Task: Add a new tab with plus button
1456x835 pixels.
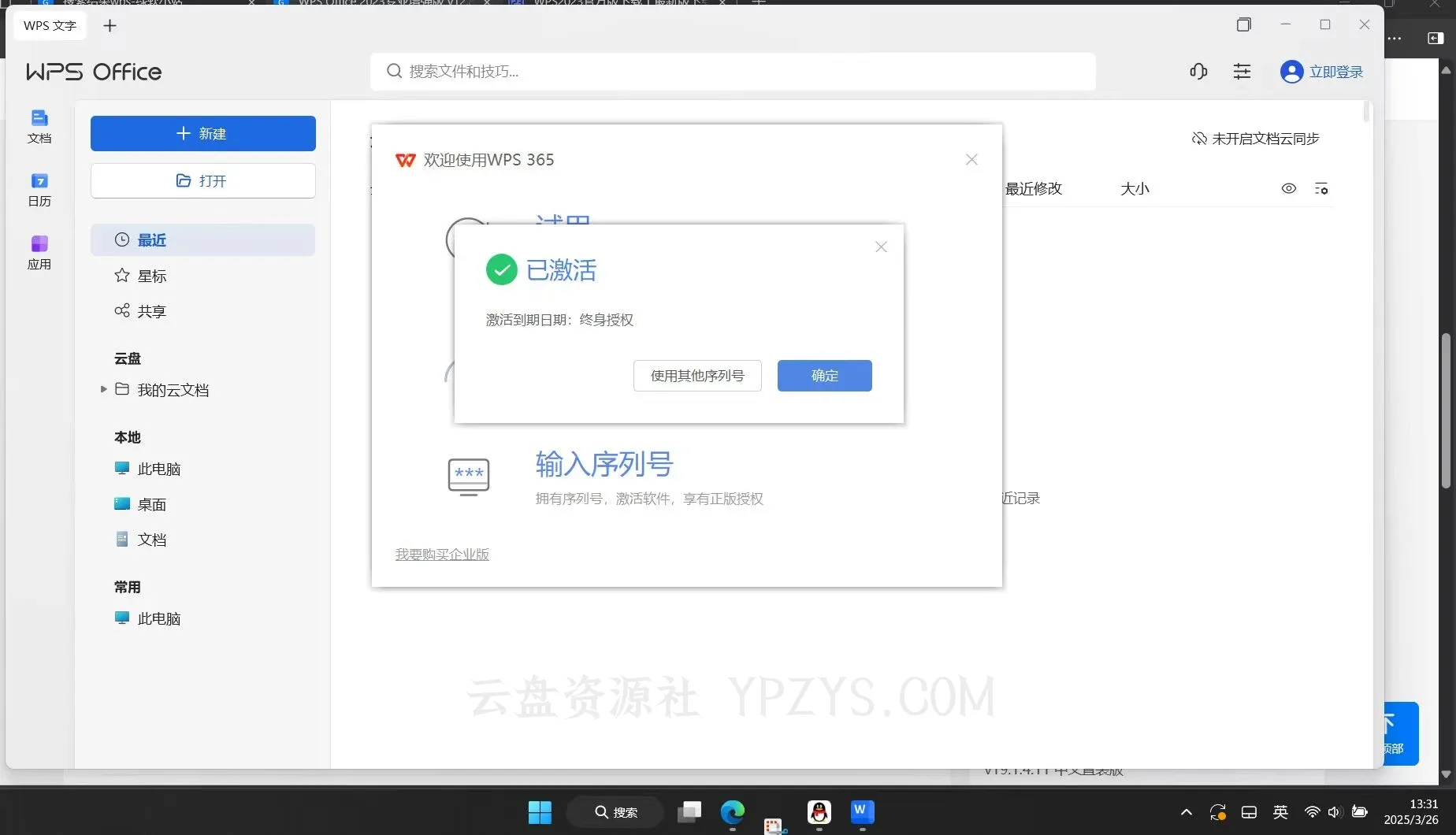Action: 110,26
